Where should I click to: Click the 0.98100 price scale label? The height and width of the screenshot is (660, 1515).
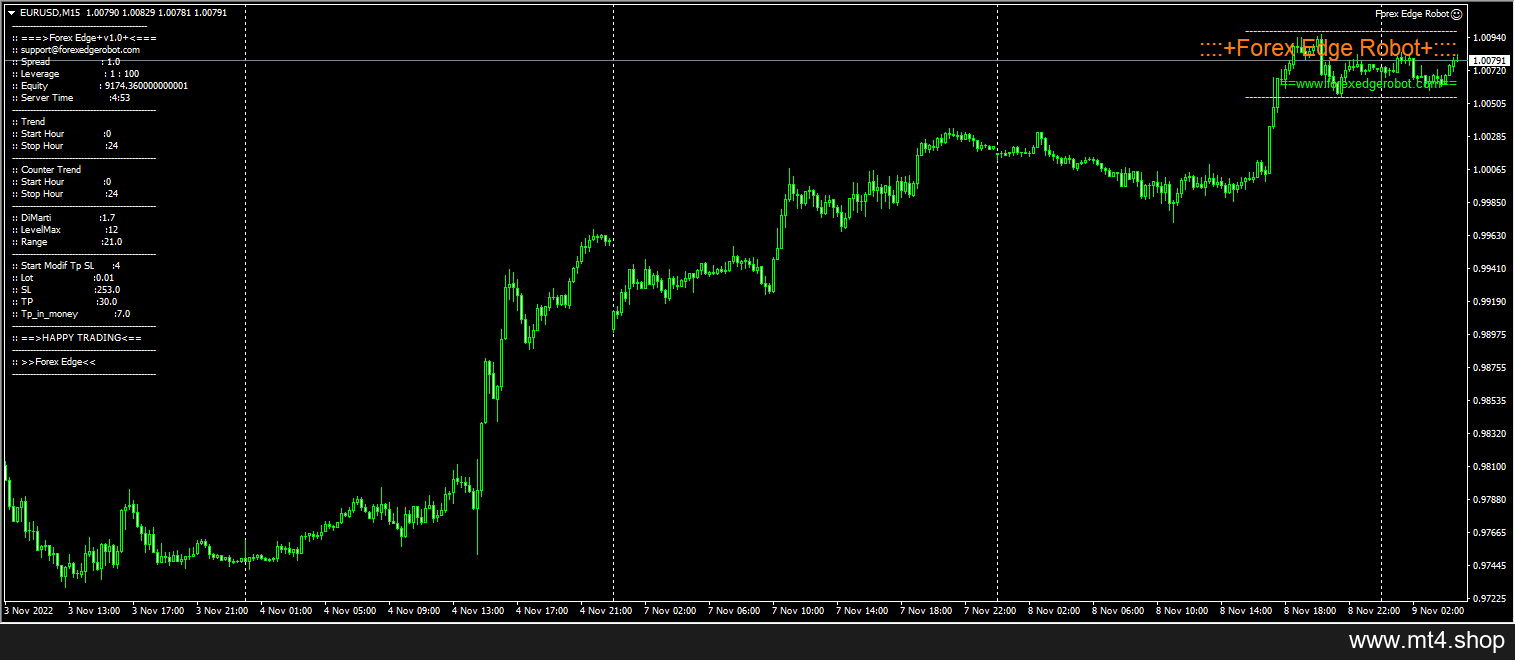coord(1490,466)
